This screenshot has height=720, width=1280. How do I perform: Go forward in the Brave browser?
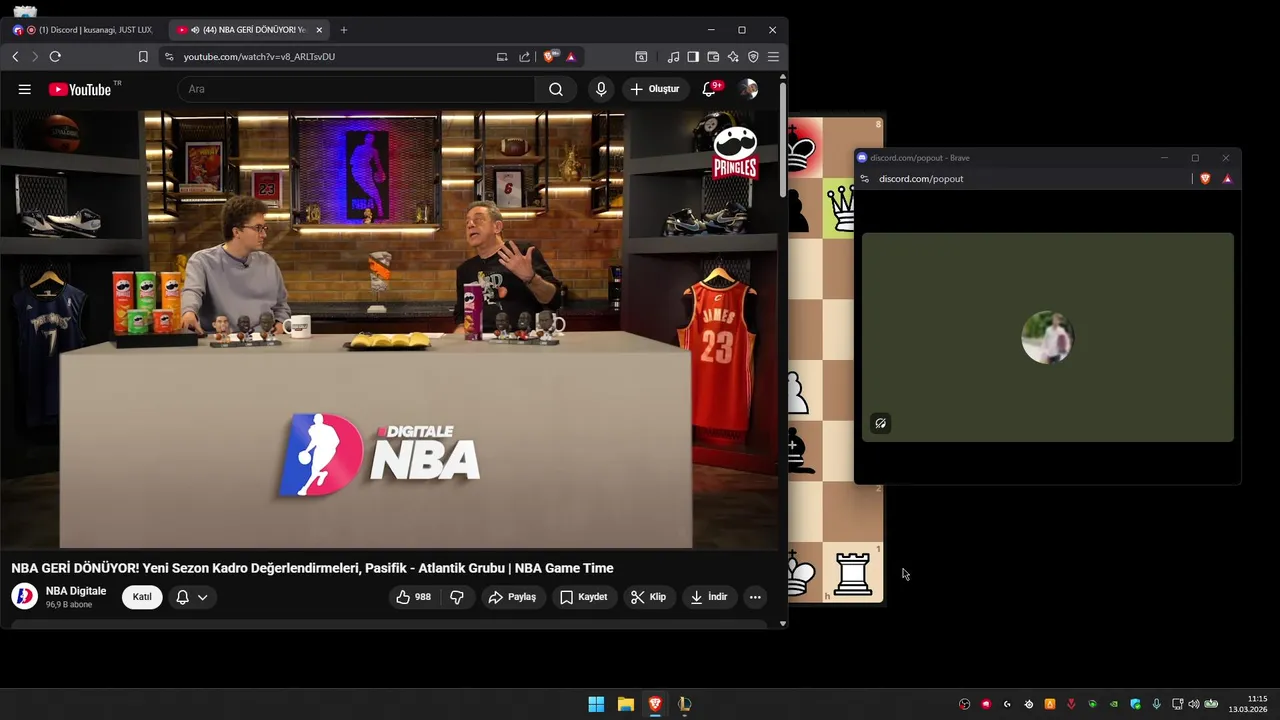(x=35, y=57)
